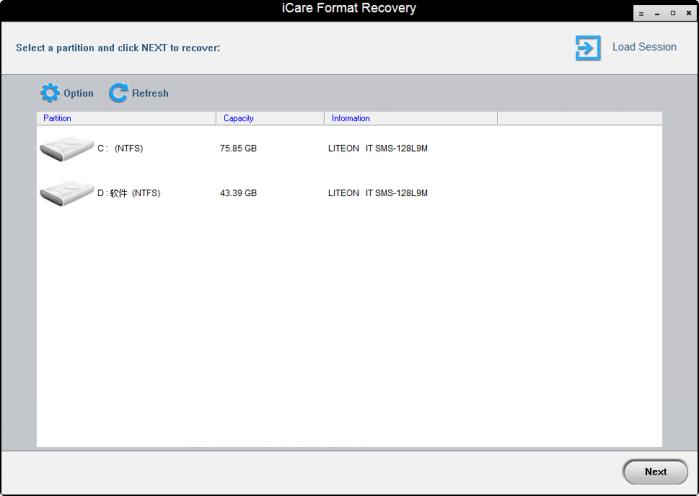This screenshot has height=496, width=699.
Task: Close the iCare Format Recovery window
Action: 689,13
